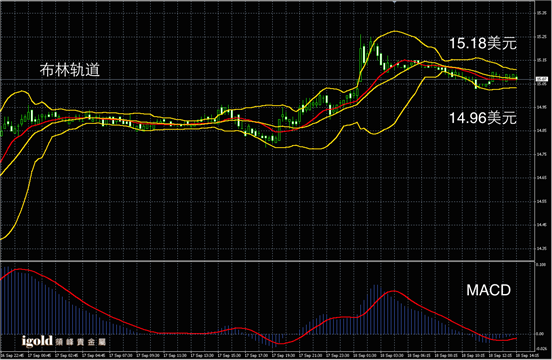Click the 布林轨道 chart label
Image resolution: width=552 pixels, height=360 pixels.
pos(70,70)
